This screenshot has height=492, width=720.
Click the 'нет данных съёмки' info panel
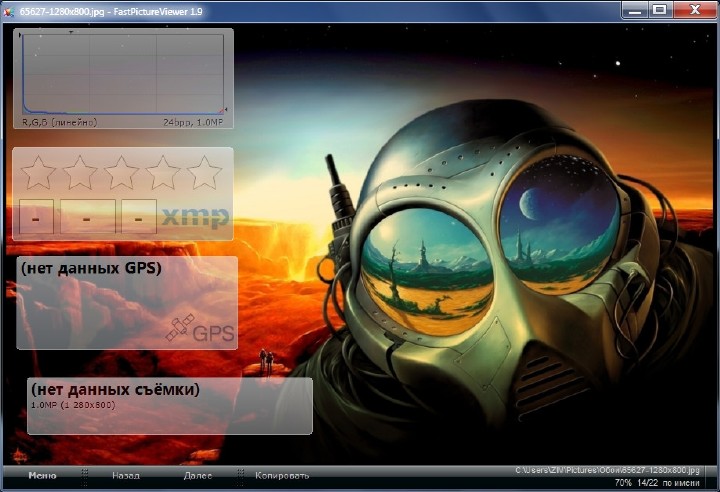[x=169, y=406]
